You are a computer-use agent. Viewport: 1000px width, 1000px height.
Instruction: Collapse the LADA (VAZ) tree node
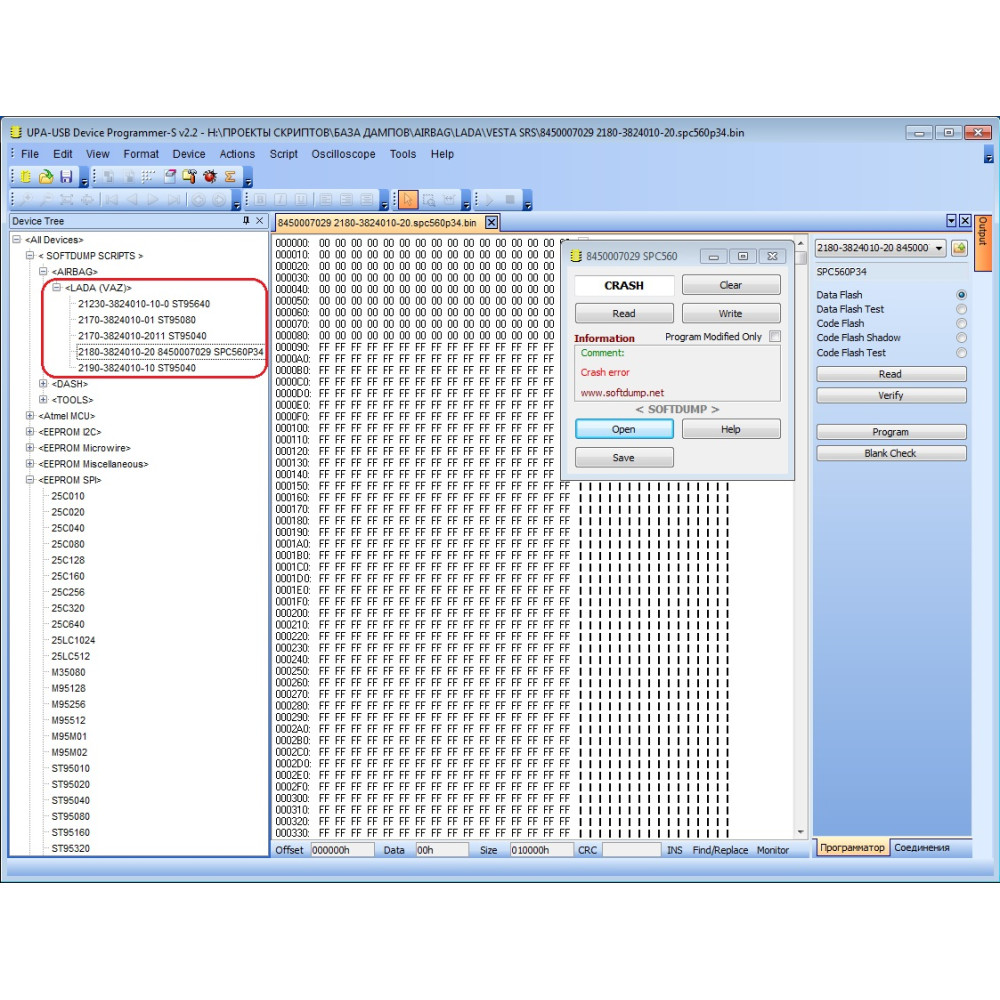click(x=57, y=288)
